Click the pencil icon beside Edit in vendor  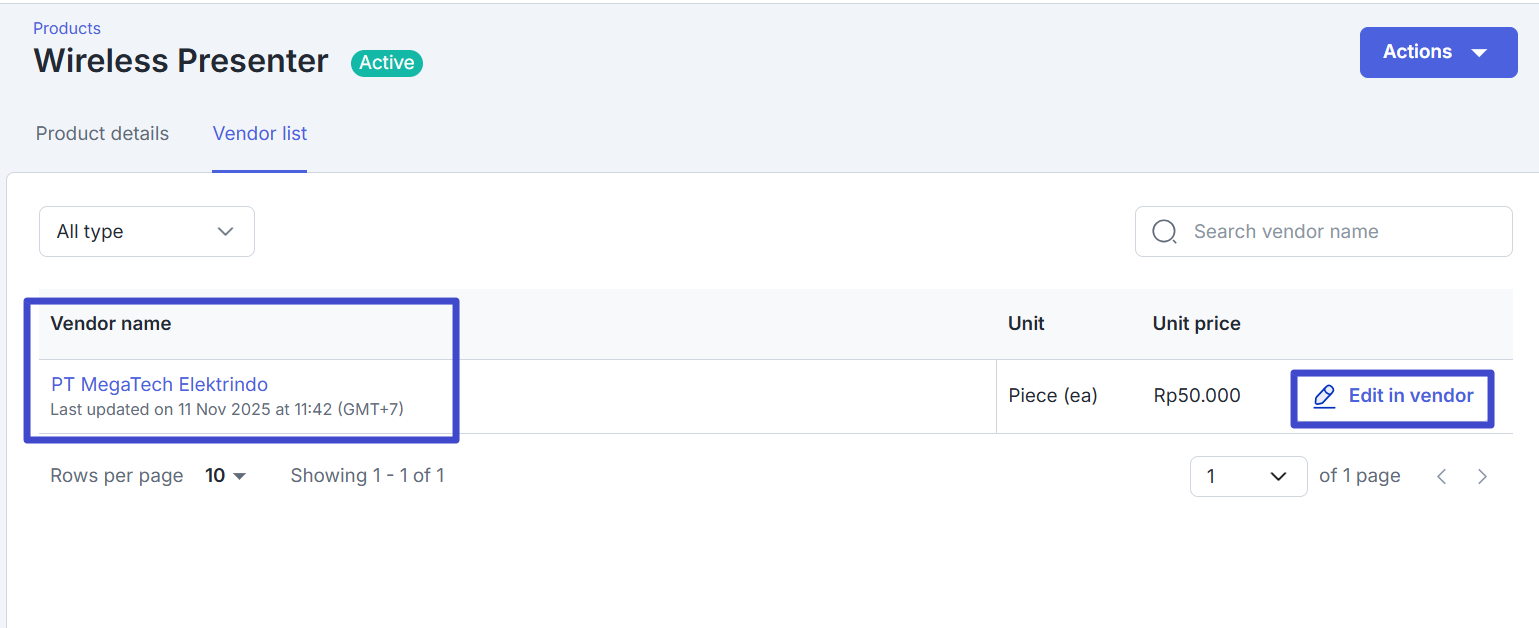1324,396
